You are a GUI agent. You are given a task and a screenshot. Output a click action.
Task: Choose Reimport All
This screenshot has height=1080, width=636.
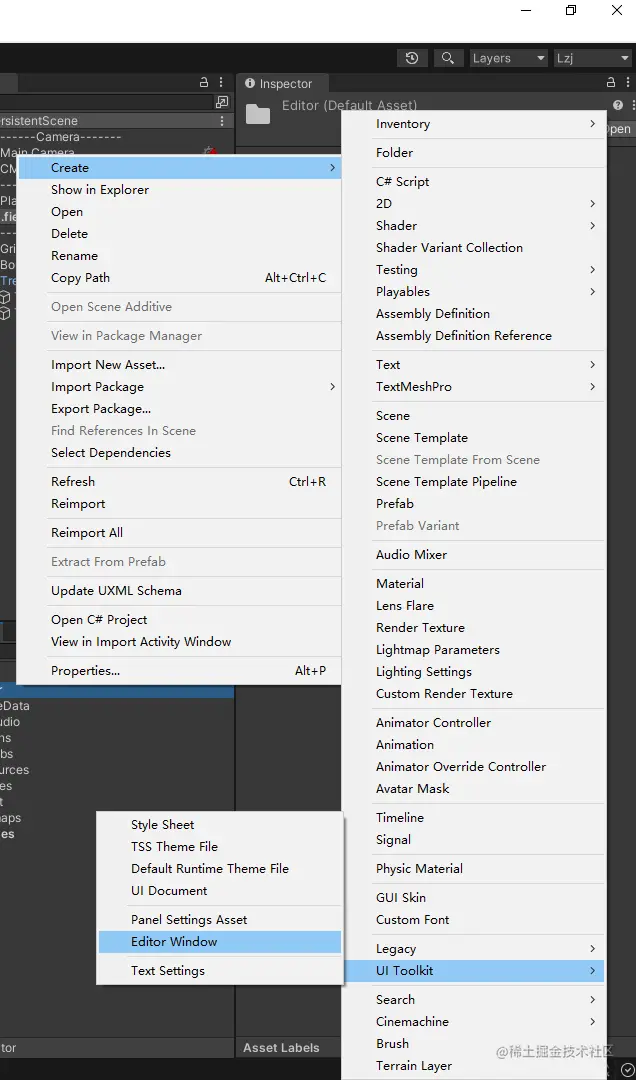(x=179, y=533)
